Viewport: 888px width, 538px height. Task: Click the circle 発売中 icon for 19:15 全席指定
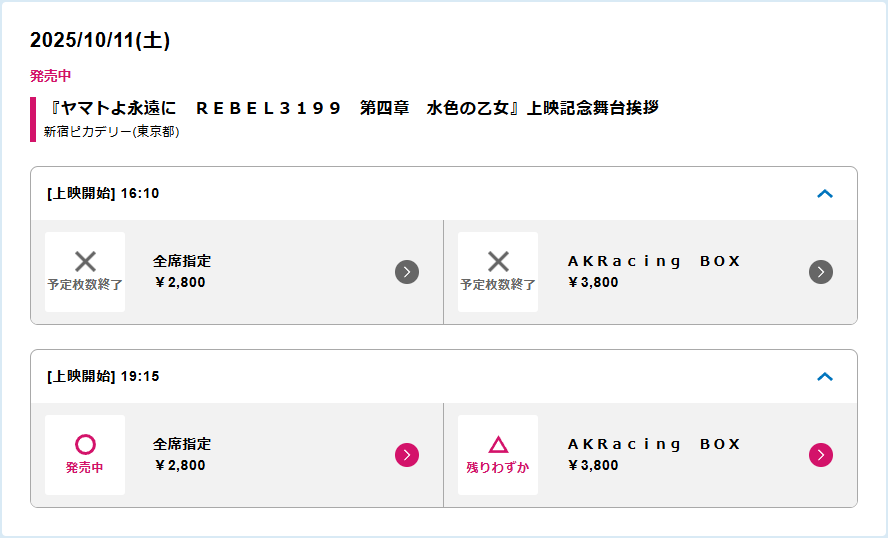[x=85, y=445]
